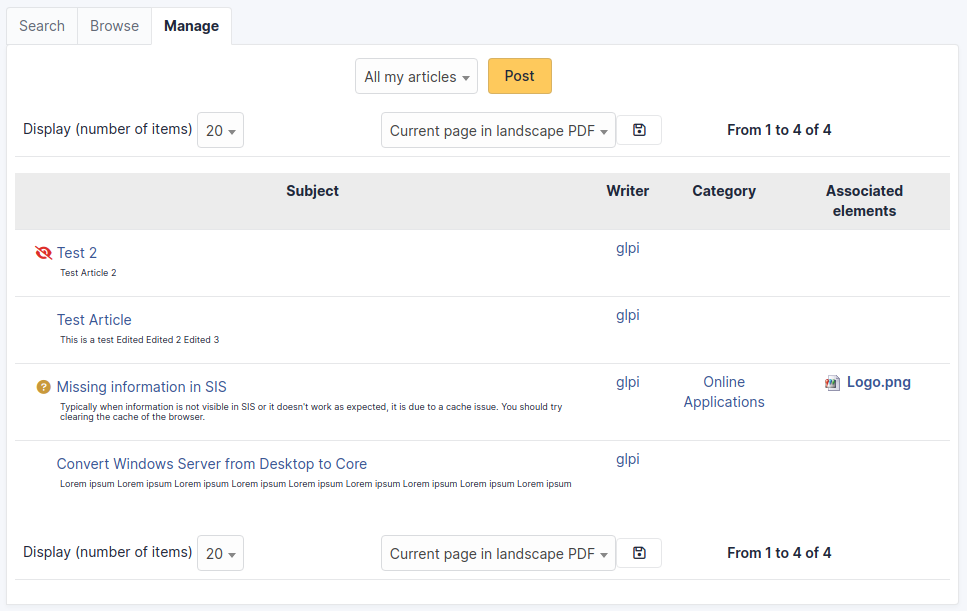Click the Logo.png image file icon

coord(832,383)
